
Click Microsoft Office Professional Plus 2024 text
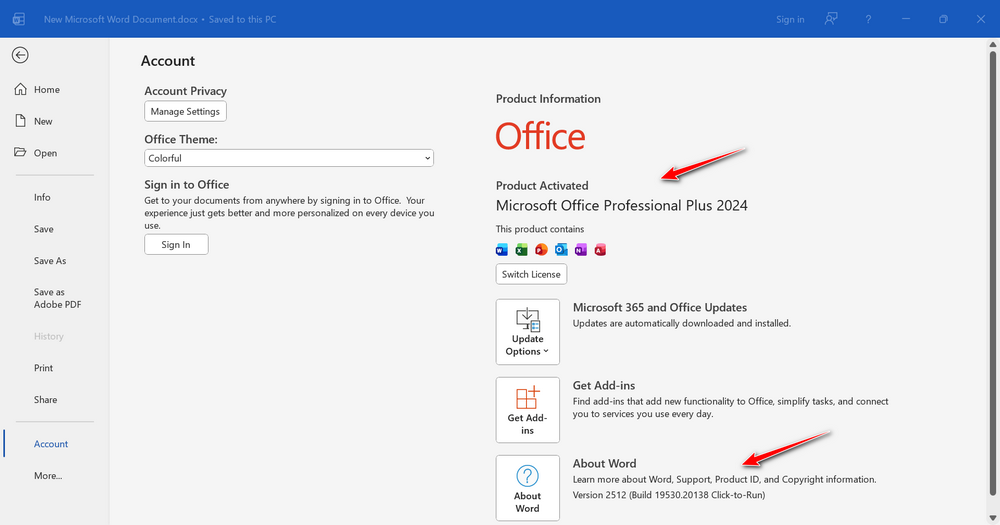click(622, 205)
